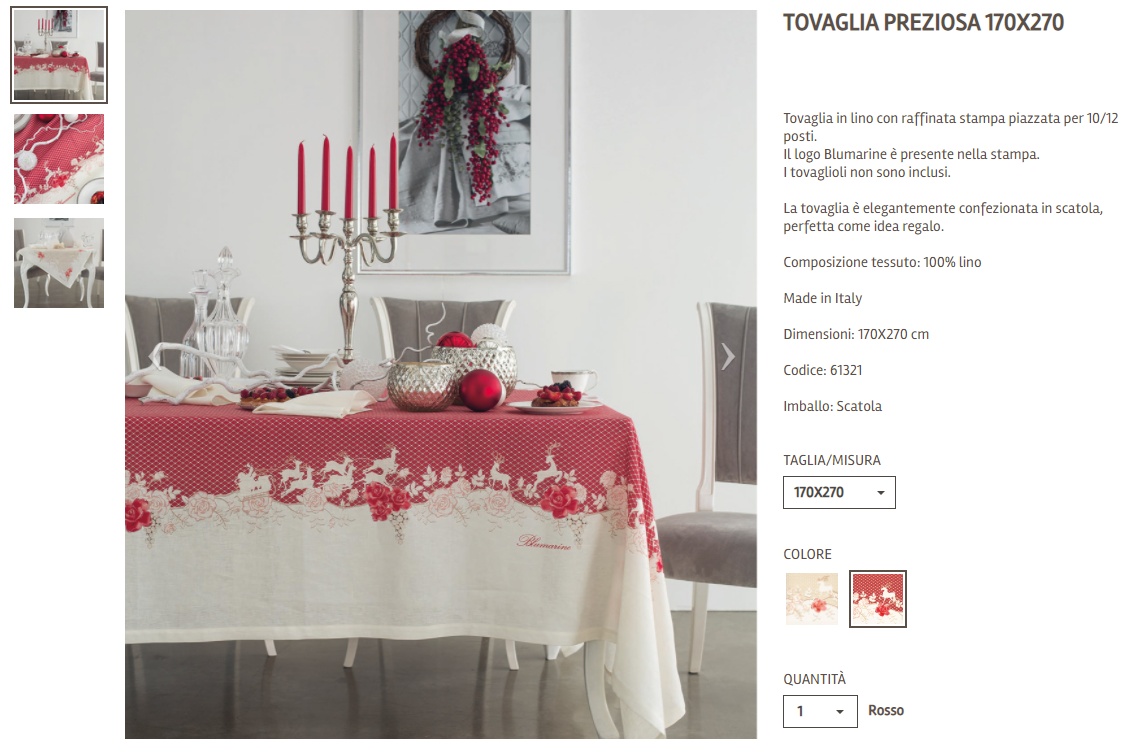Click the Codice: 61321 product code text

pos(822,370)
